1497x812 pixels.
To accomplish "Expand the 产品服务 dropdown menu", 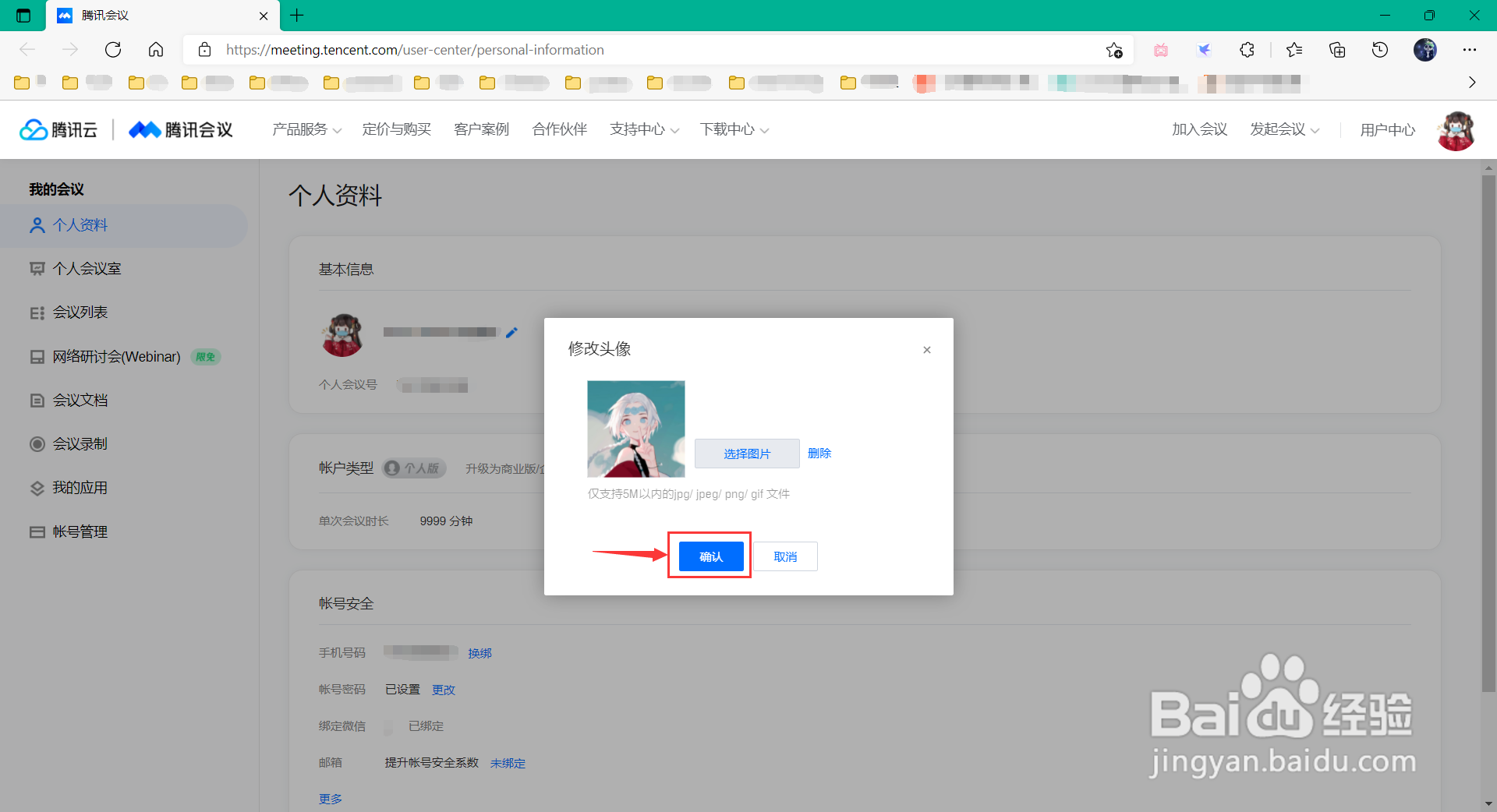I will (306, 129).
